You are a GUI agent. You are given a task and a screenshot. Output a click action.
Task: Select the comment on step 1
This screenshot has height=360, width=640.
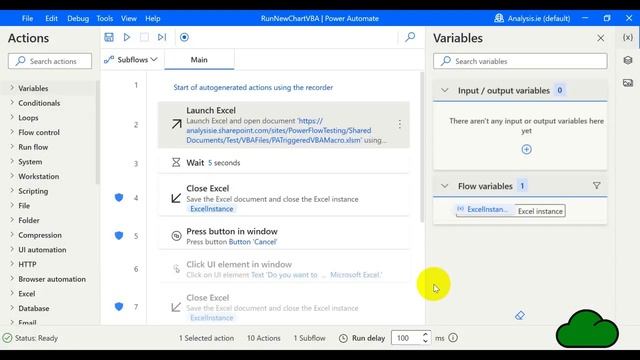(253, 87)
